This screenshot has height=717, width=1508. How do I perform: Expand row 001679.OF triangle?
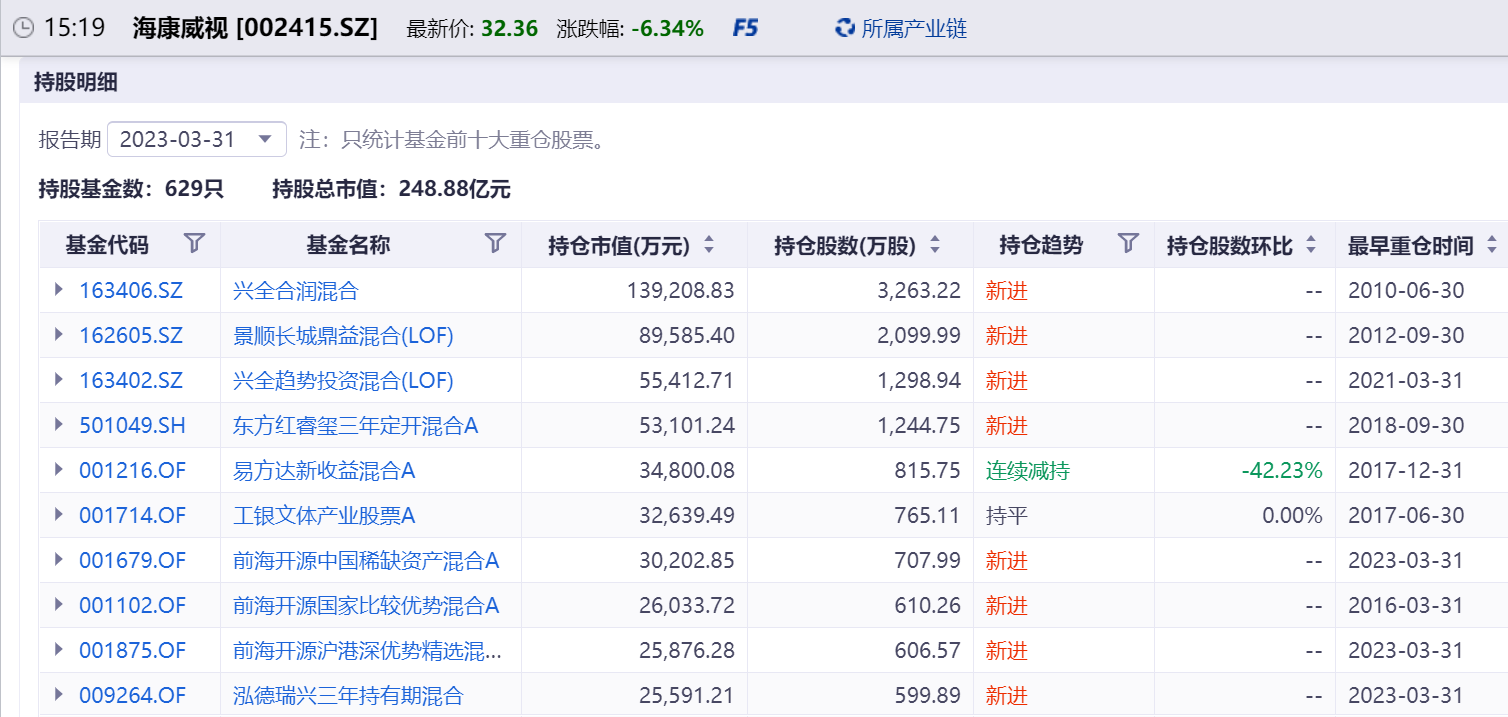[x=59, y=560]
